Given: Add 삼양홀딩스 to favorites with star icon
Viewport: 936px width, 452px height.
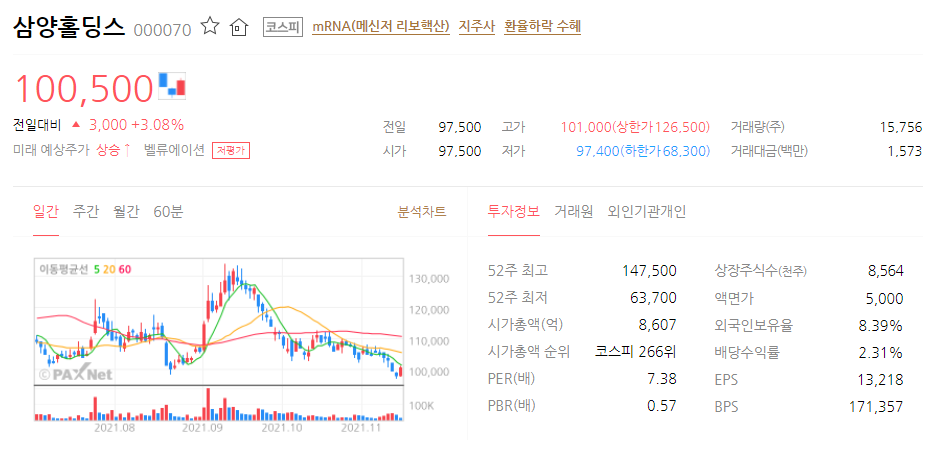Looking at the screenshot, I should coord(210,26).
